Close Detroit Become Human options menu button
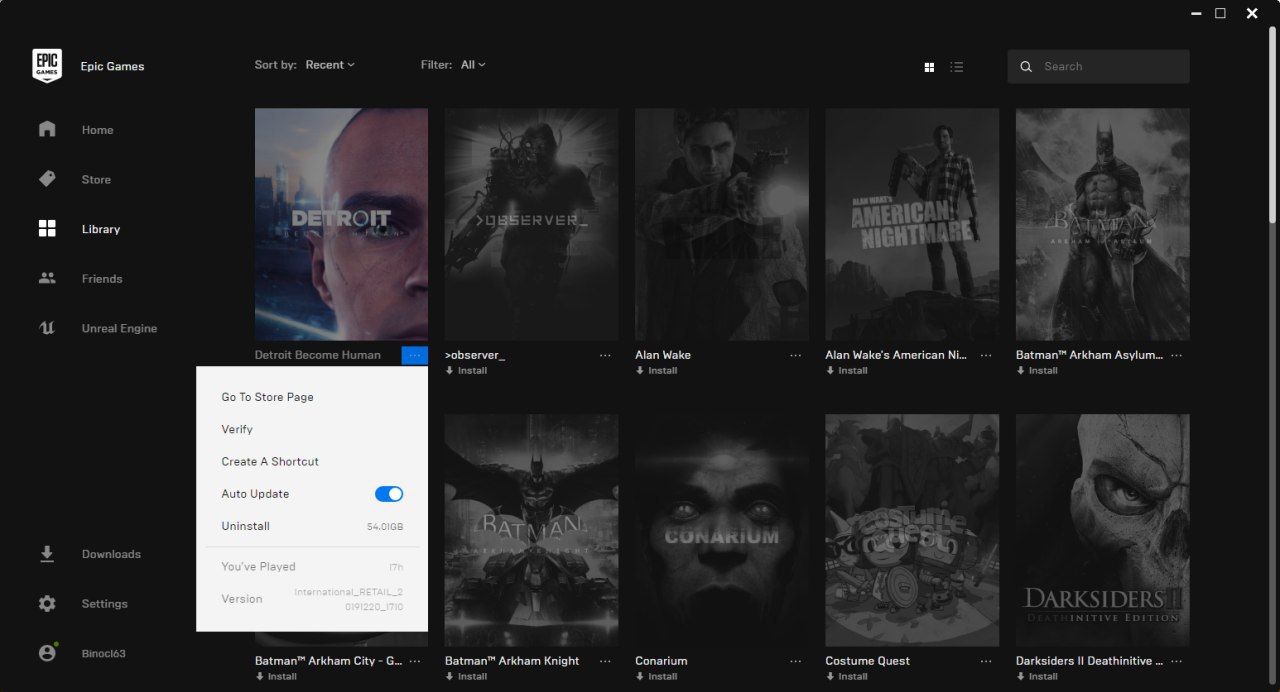1280x692 pixels. coord(415,355)
